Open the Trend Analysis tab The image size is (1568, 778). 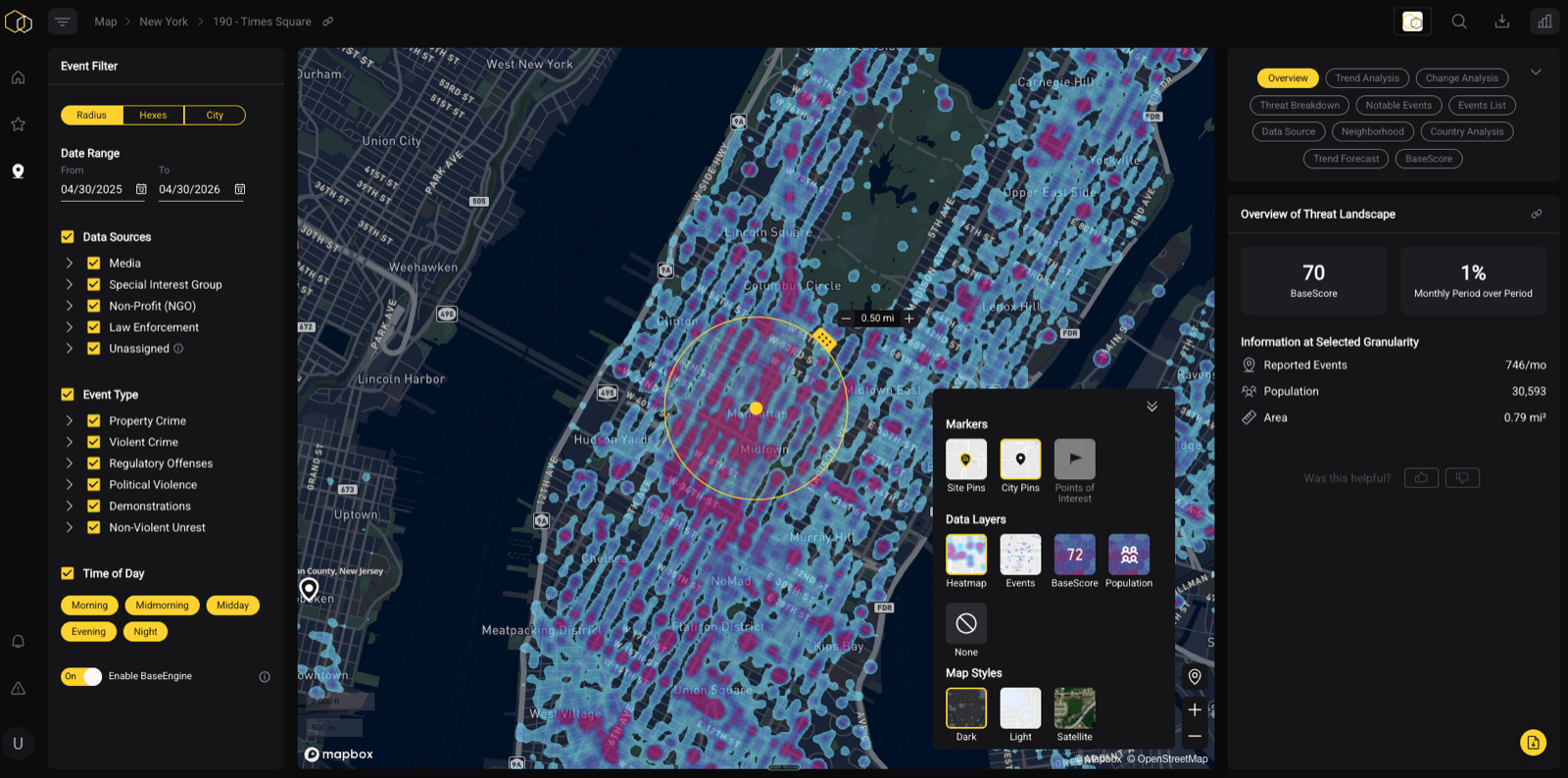[x=1367, y=78]
